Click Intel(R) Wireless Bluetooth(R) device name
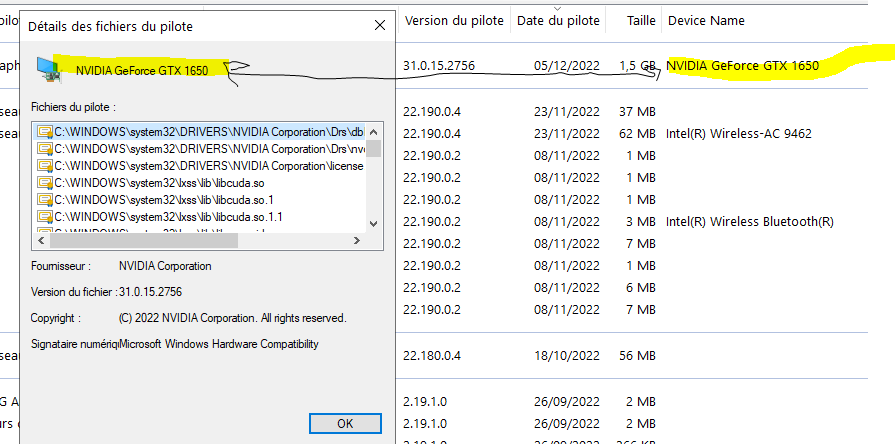This screenshot has height=444, width=895. (x=749, y=221)
